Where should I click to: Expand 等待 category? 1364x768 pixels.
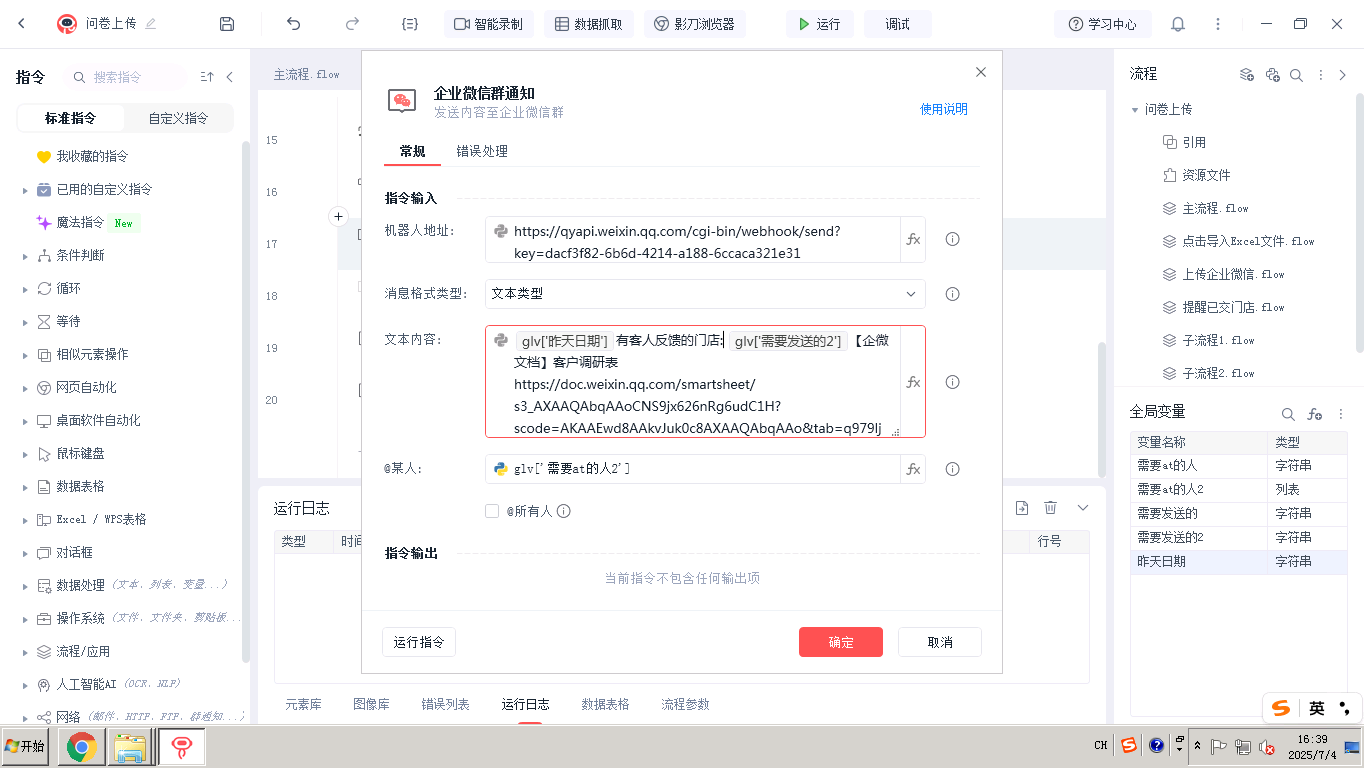coord(24,321)
